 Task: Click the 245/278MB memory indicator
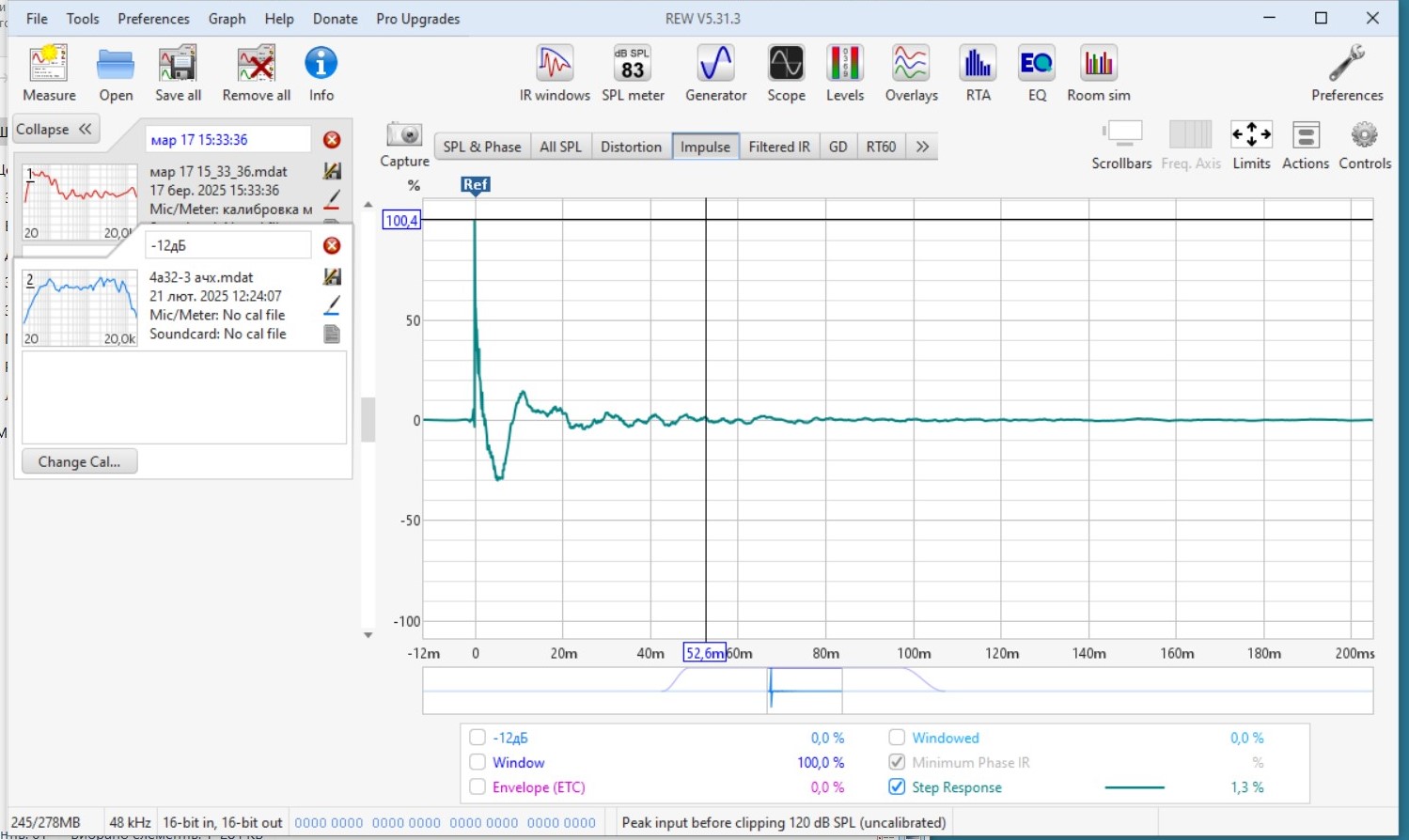coord(45,822)
